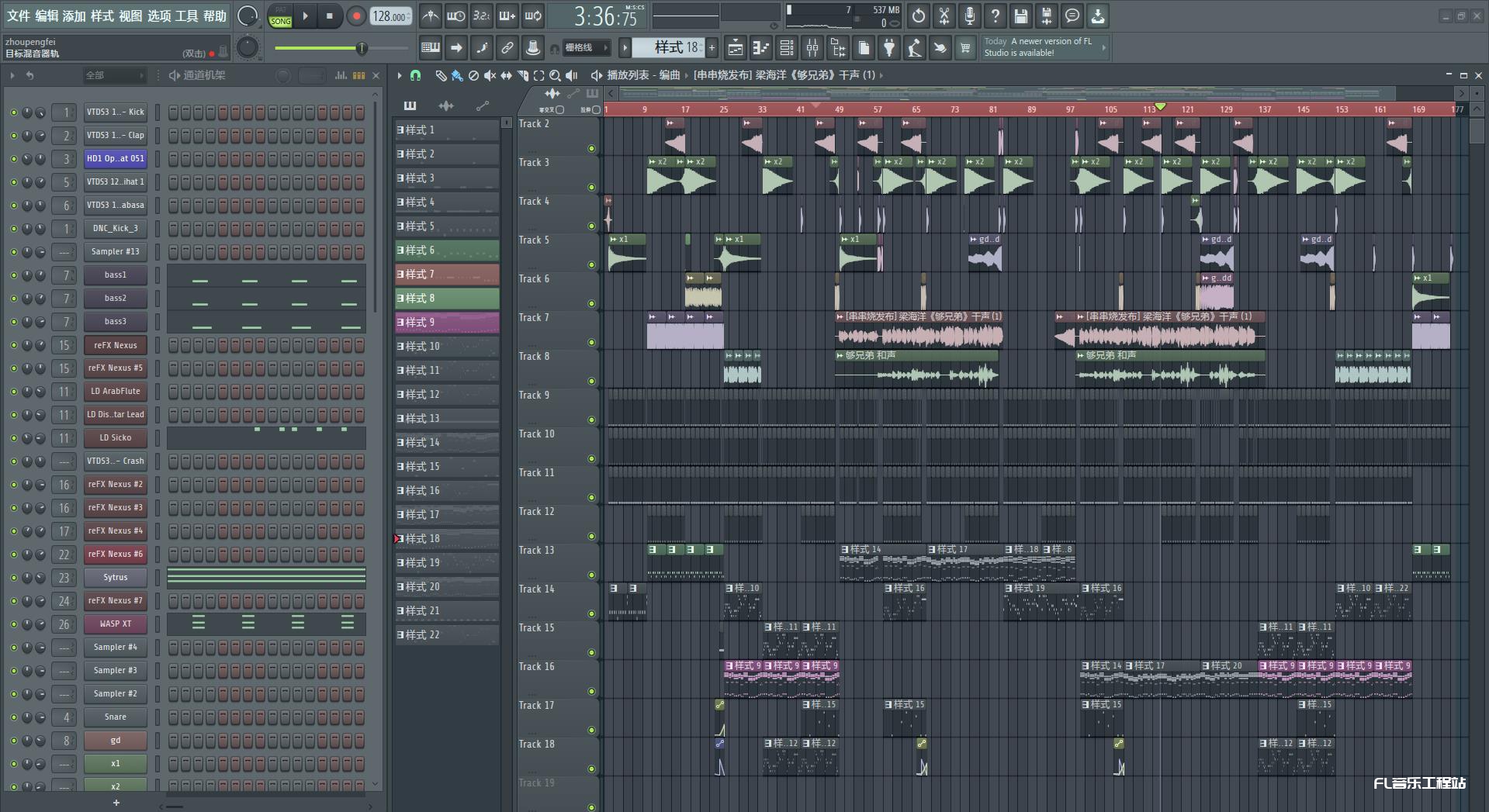Open the 选项 menu
This screenshot has width=1489, height=812.
tap(158, 16)
